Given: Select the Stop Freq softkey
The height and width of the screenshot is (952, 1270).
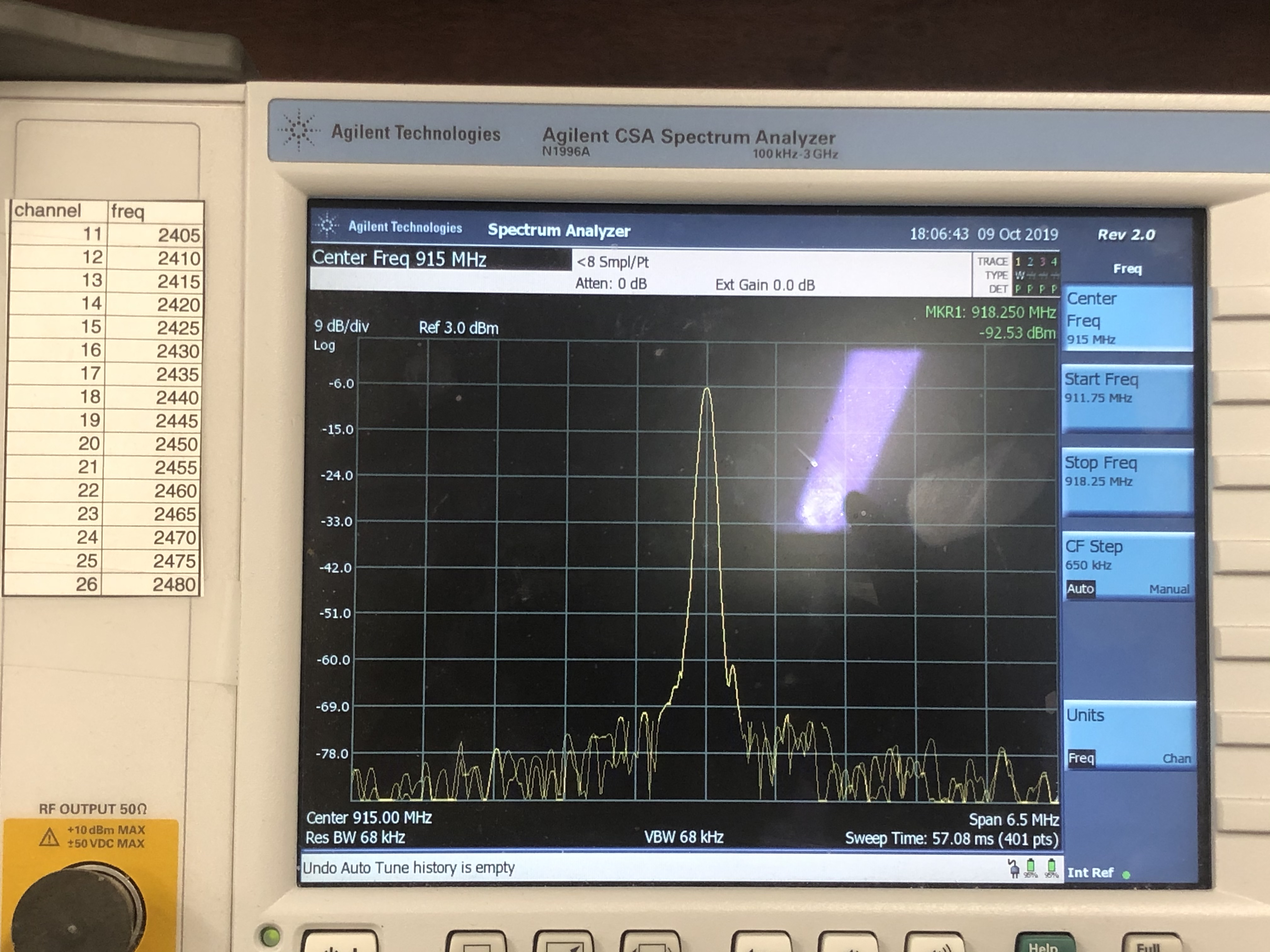Looking at the screenshot, I should coord(1128,481).
